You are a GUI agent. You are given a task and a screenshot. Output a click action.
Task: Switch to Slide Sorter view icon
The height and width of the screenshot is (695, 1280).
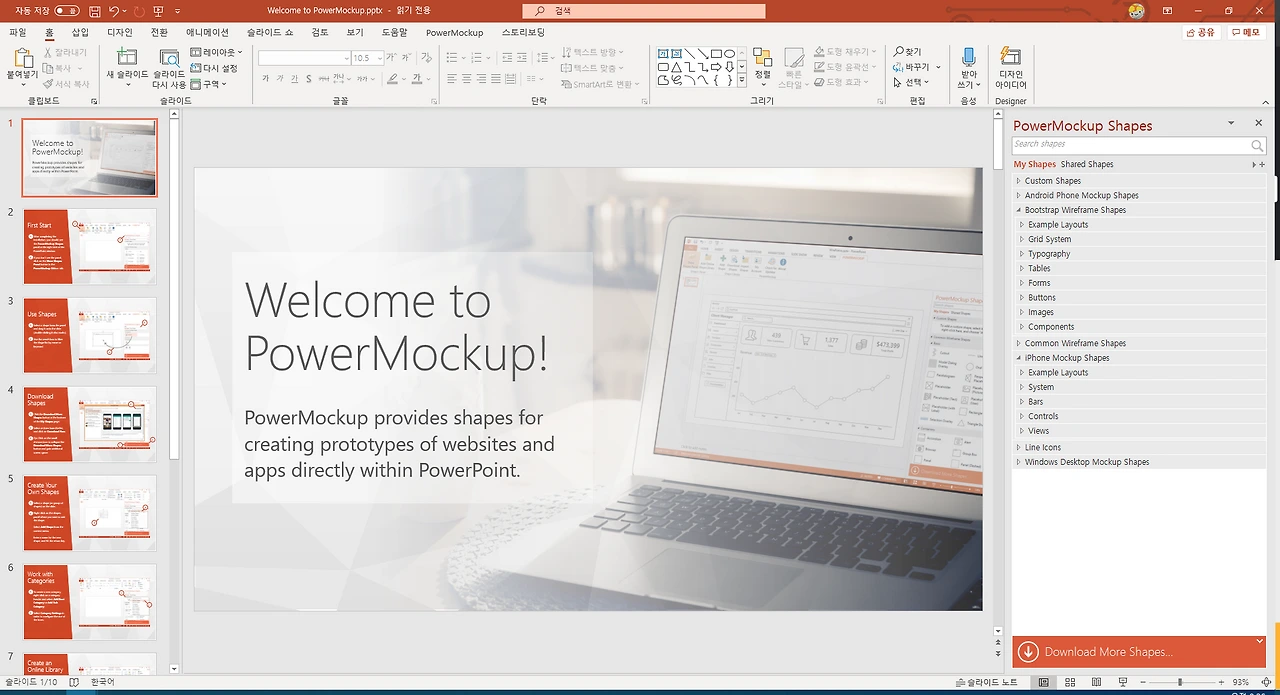pyautogui.click(x=1070, y=682)
